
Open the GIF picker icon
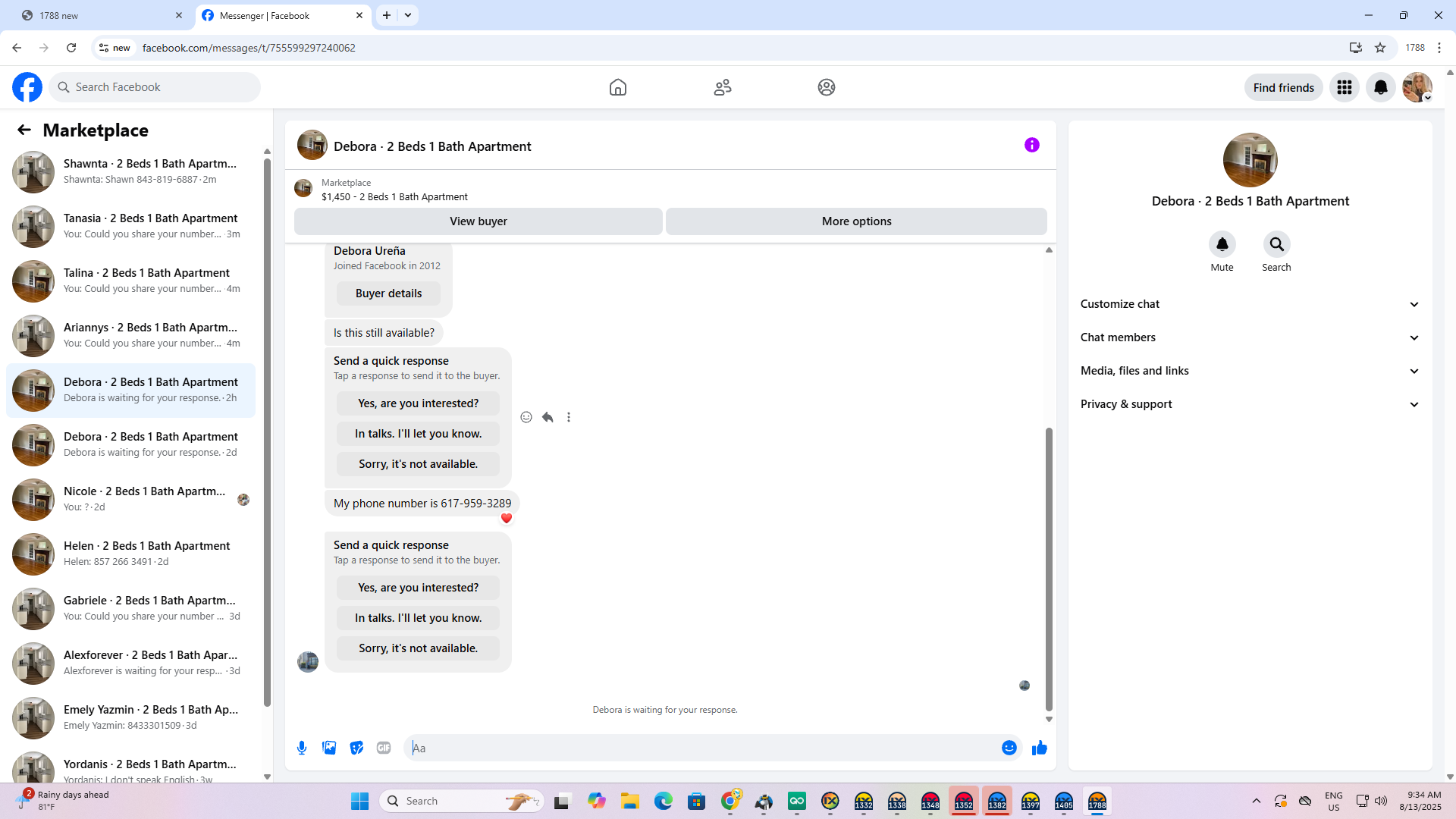(384, 748)
